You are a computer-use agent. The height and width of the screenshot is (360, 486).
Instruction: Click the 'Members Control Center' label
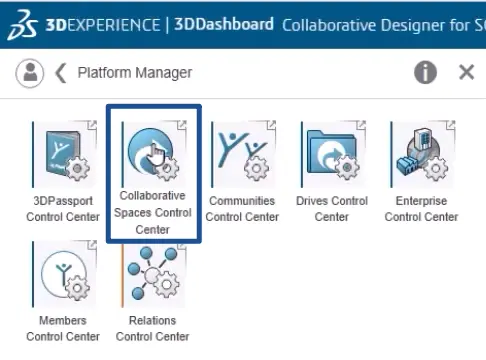(x=63, y=329)
